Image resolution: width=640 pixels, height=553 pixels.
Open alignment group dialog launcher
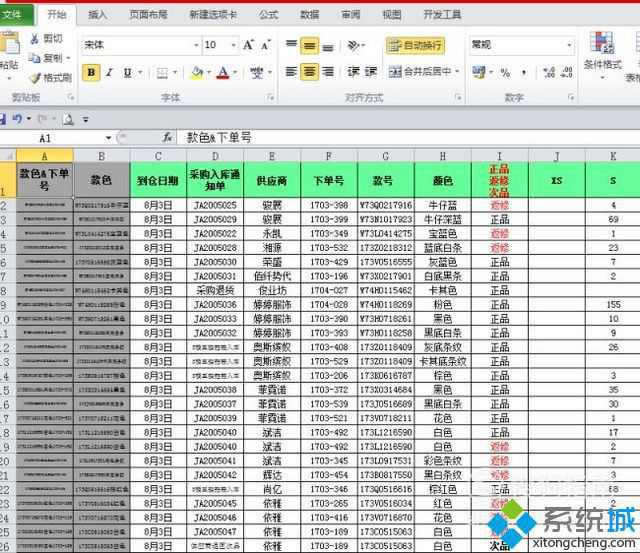(x=459, y=97)
